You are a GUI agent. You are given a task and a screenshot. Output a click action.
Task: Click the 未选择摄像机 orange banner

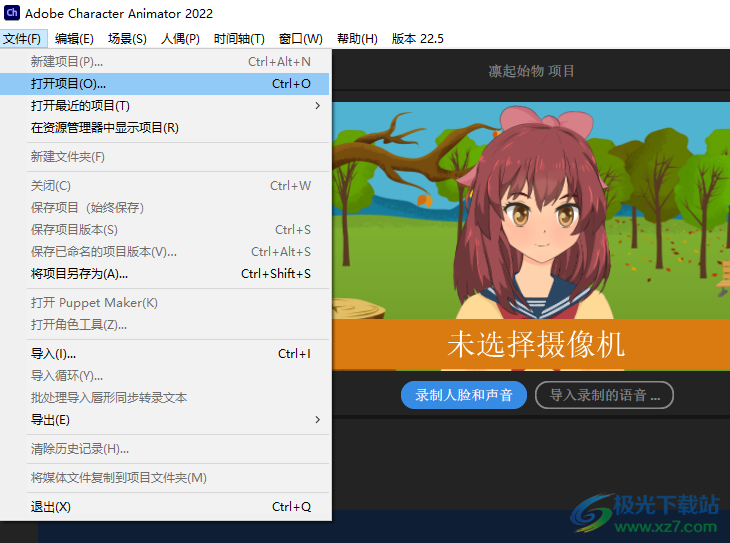(531, 345)
